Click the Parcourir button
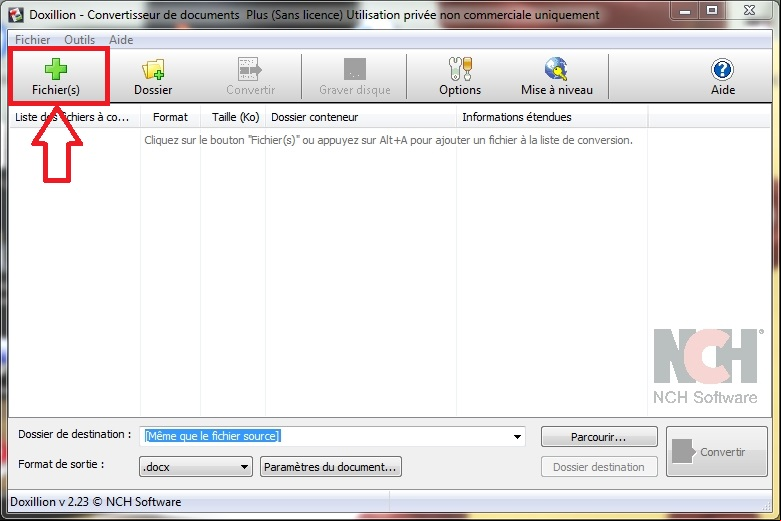The height and width of the screenshot is (521, 781). tap(599, 437)
